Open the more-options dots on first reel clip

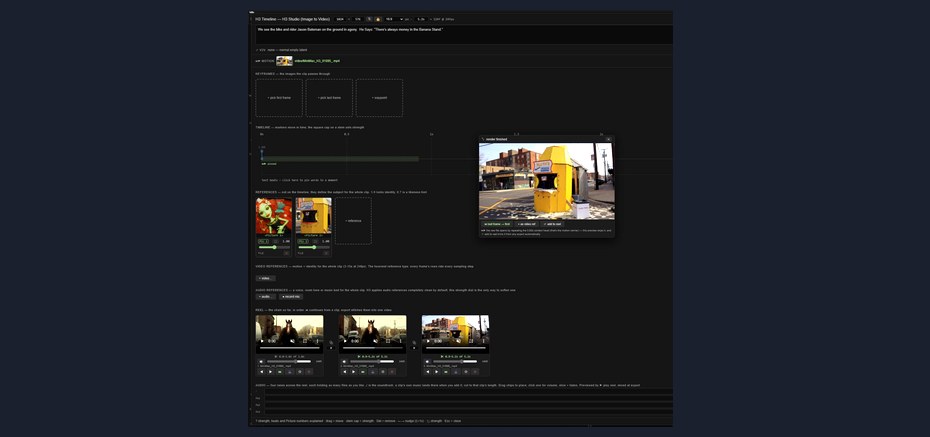(317, 341)
